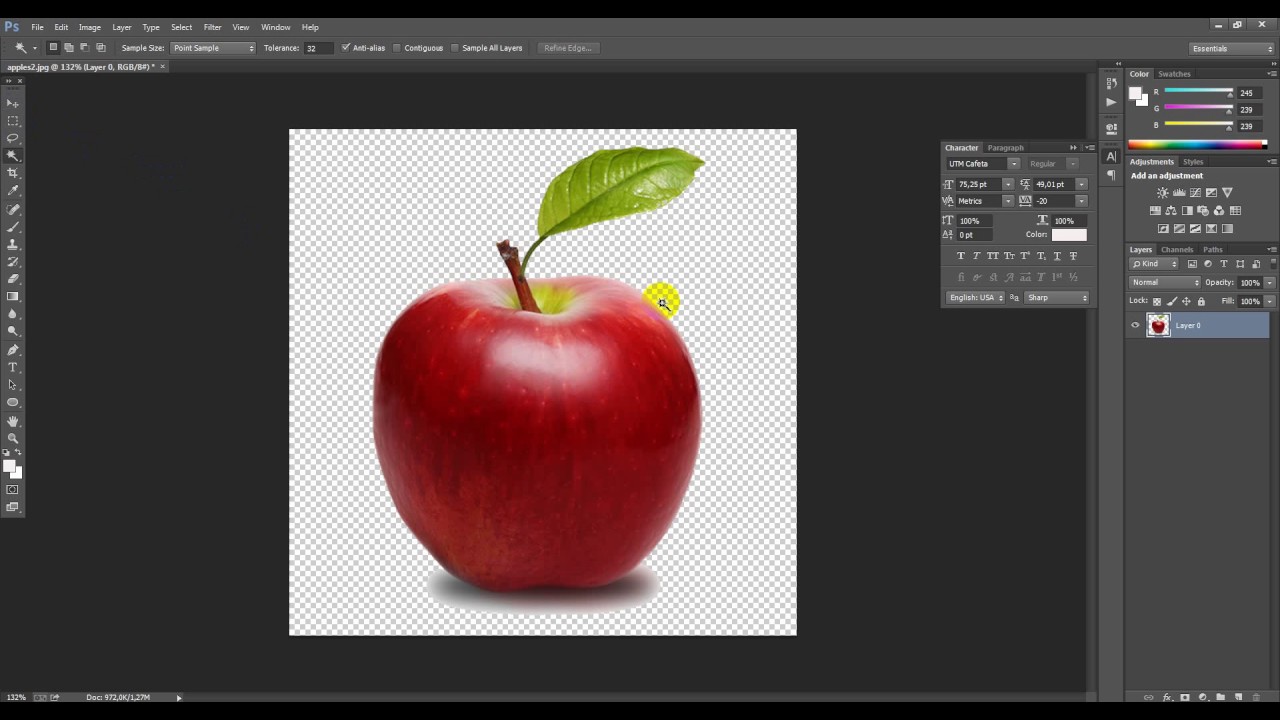
Task: Select the Clone Stamp tool
Action: (x=13, y=244)
